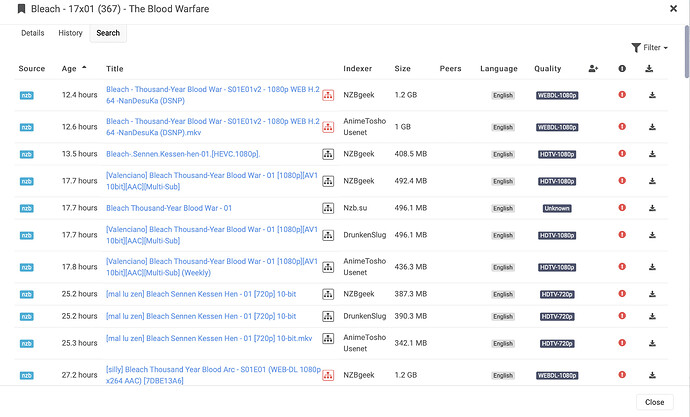Screen dimensions: 690x417
Task: Click the Close button at bottom
Action: coord(654,402)
